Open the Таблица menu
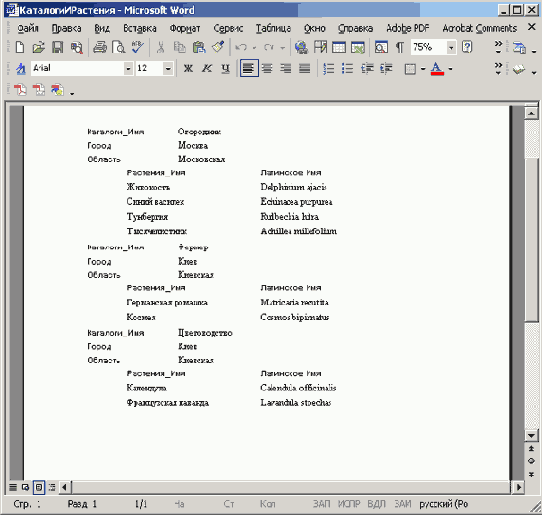This screenshot has height=515, width=542. 273,28
